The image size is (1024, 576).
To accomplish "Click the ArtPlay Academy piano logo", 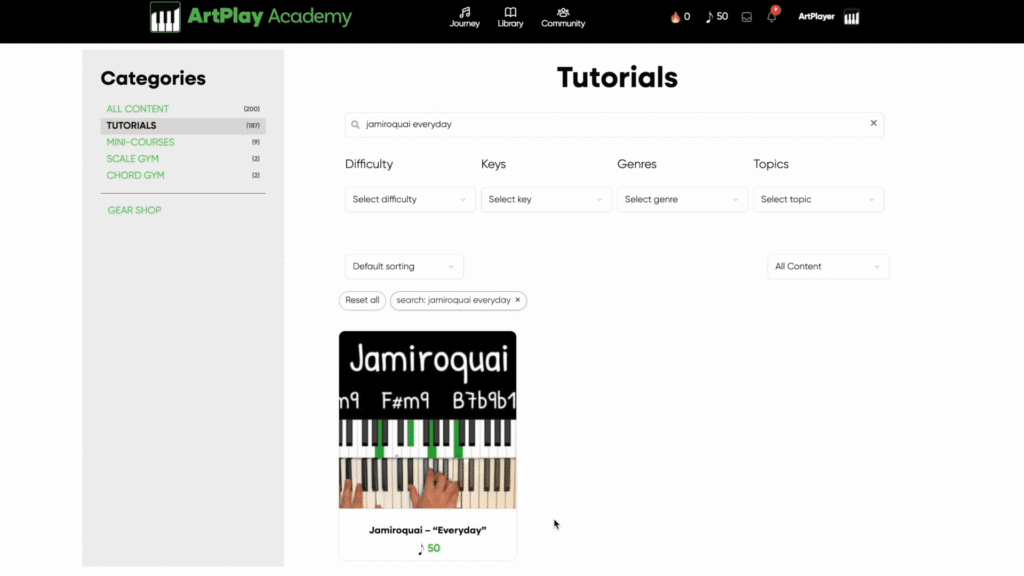I will 165,17.
